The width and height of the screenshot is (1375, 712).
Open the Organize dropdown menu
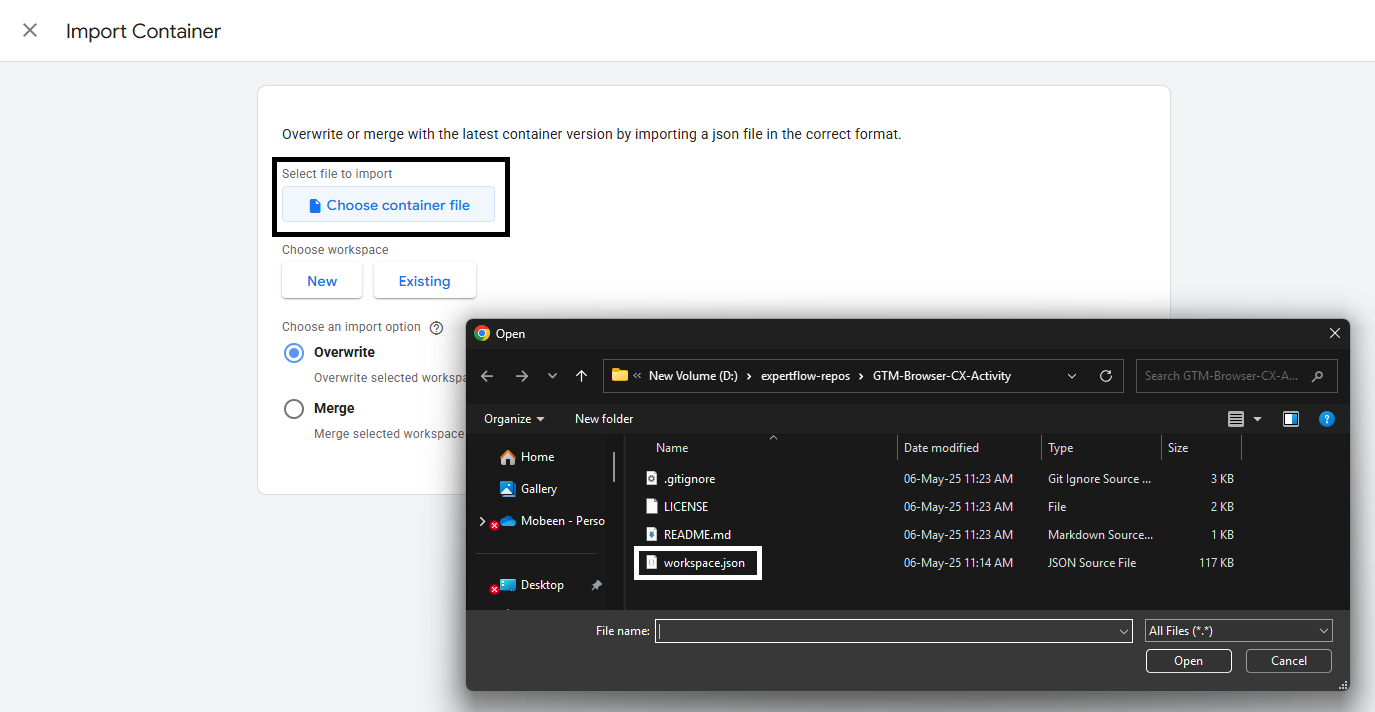click(514, 419)
